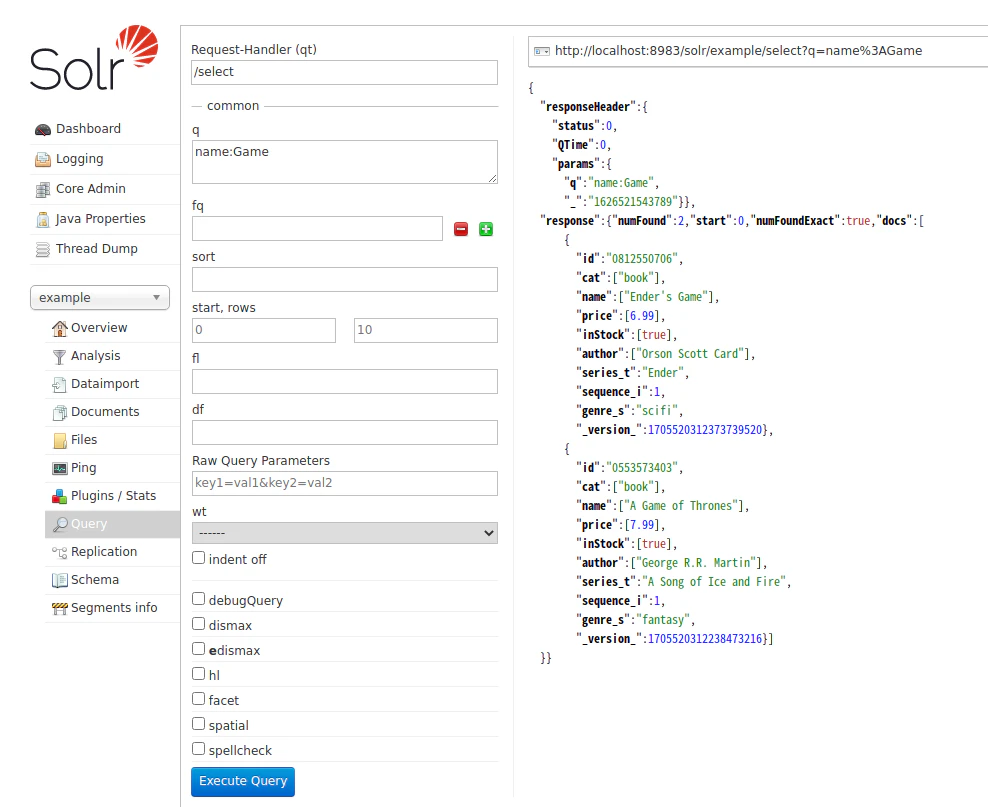Image resolution: width=988 pixels, height=807 pixels.
Task: Focus the rows field showing 10
Action: 426,330
